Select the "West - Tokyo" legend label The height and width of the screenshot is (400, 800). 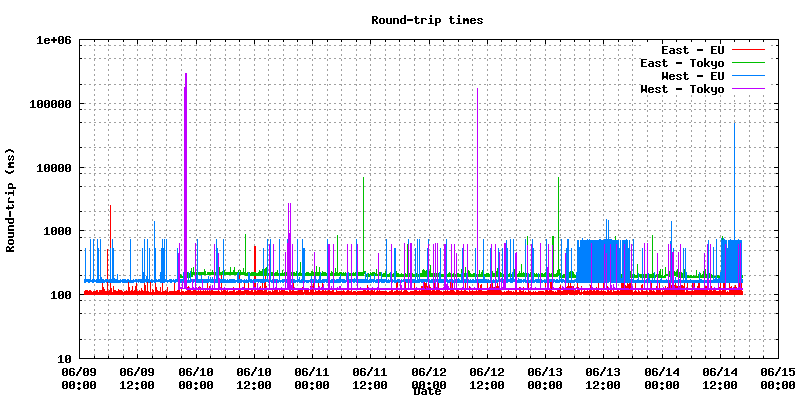click(682, 89)
